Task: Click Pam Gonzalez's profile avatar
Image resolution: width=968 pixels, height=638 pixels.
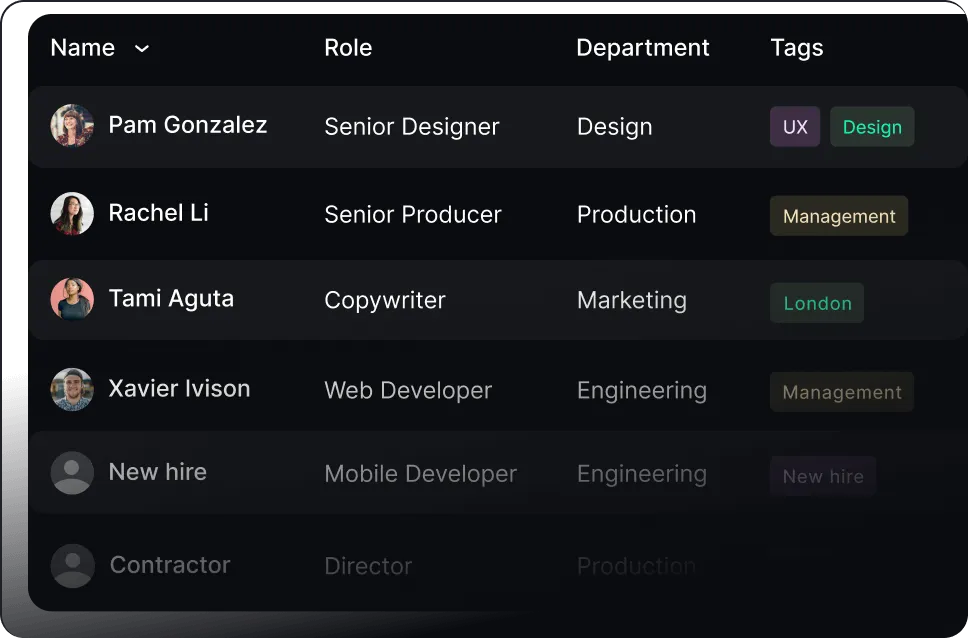Action: click(72, 126)
